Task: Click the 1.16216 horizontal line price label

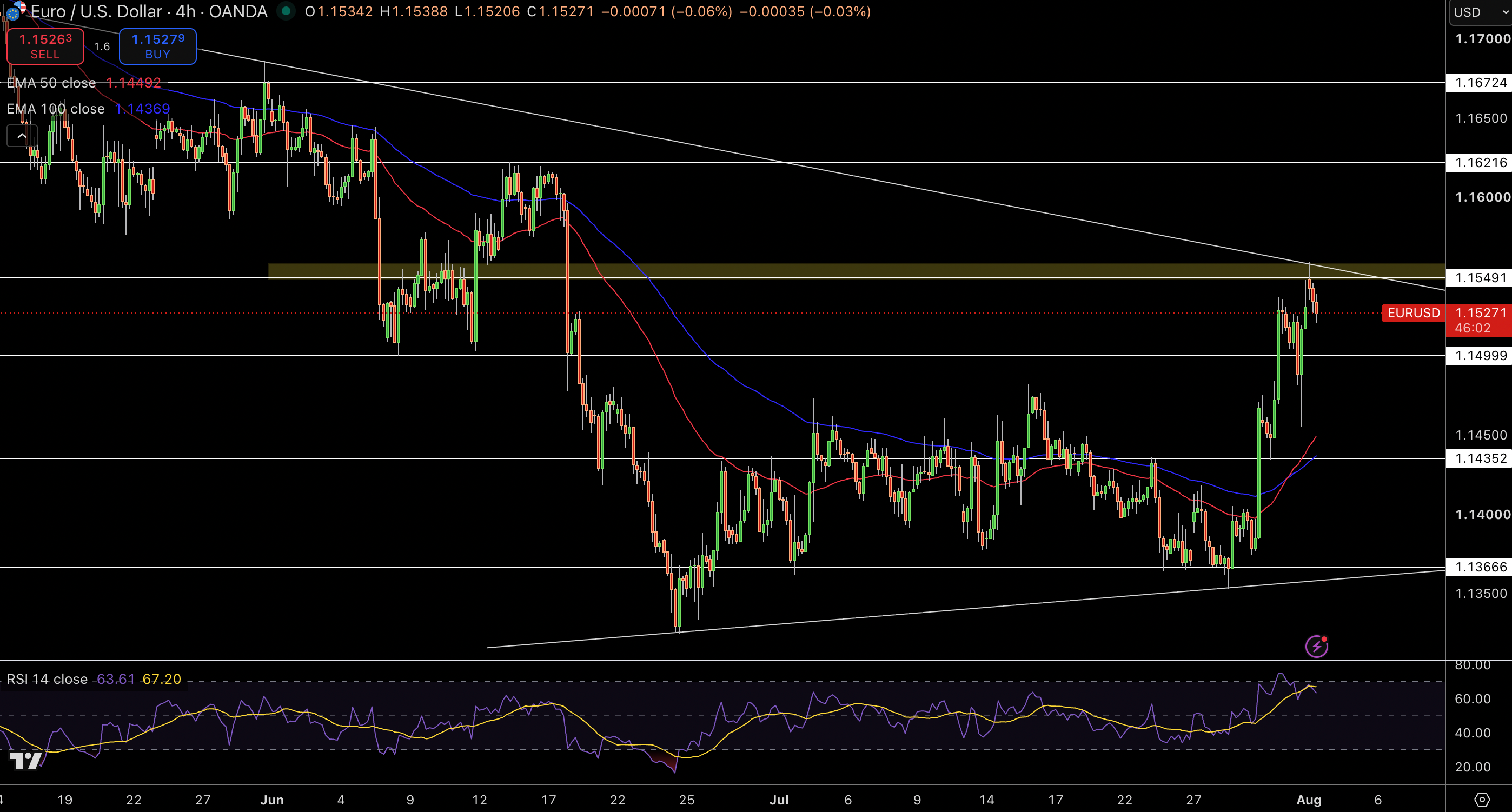Action: coord(1479,163)
